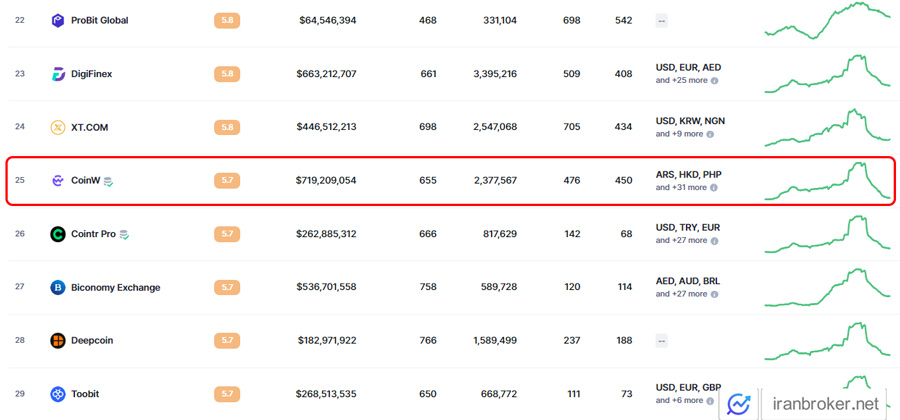Click the Cointr Pro logo icon
Screen dimensions: 900x420
pyautogui.click(x=58, y=234)
